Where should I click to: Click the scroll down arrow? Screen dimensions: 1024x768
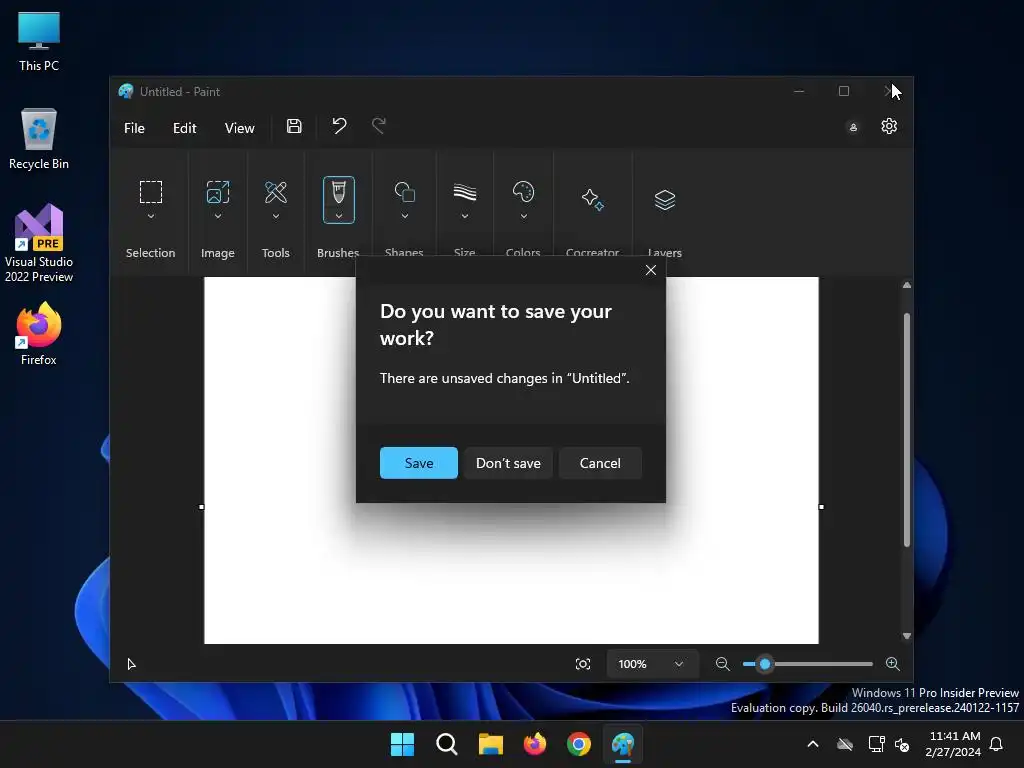(906, 636)
